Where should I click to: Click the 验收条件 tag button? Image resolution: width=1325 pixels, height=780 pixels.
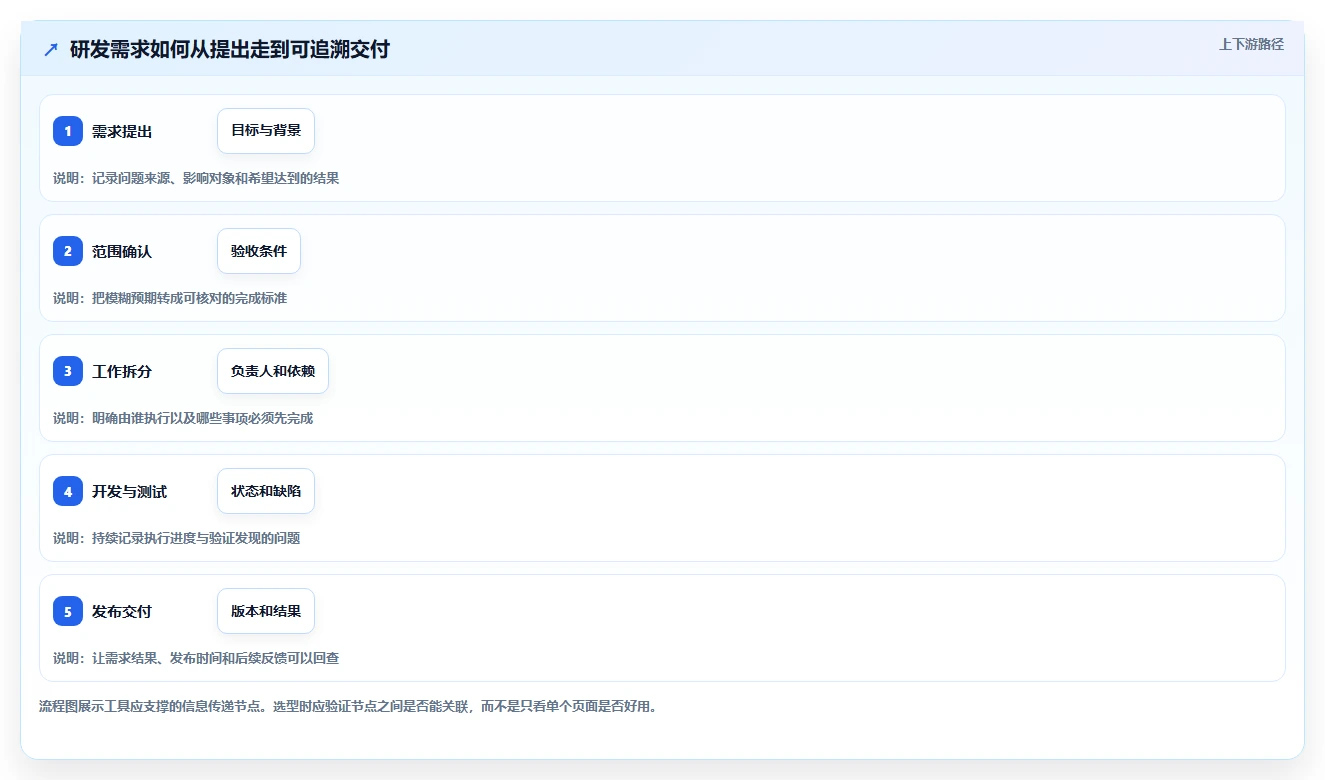click(x=259, y=251)
